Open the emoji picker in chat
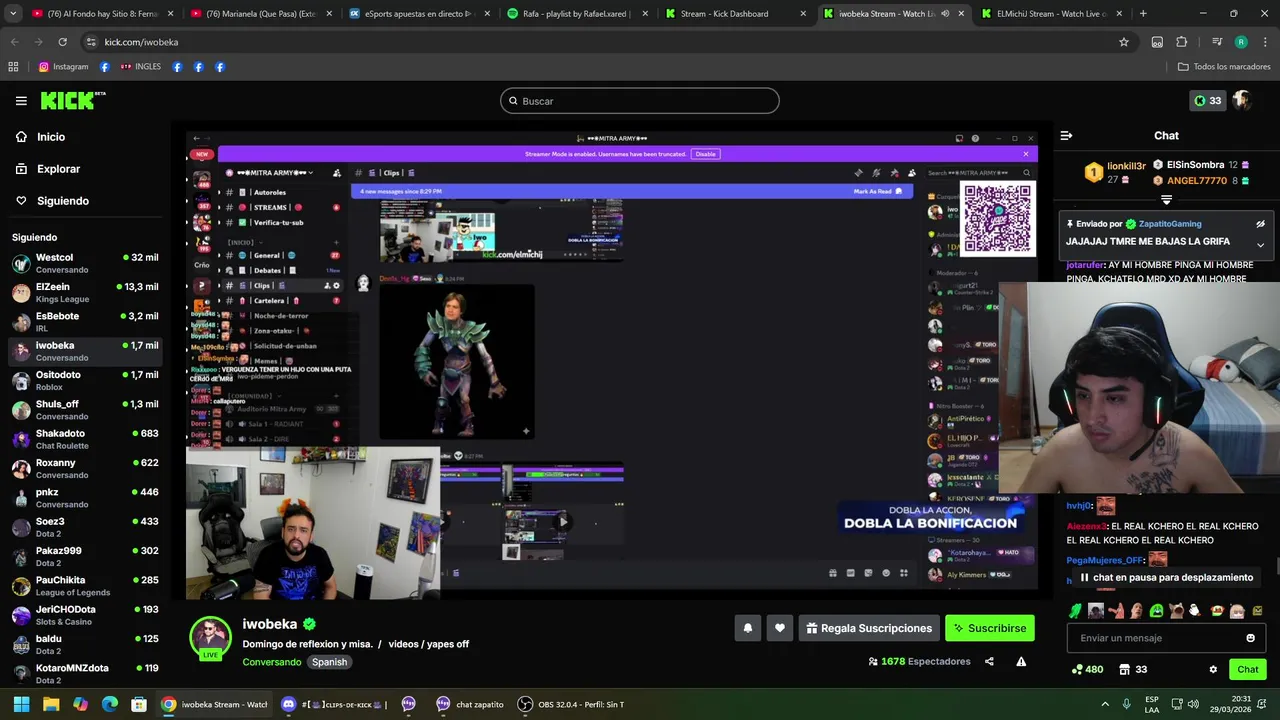 pos(1250,638)
